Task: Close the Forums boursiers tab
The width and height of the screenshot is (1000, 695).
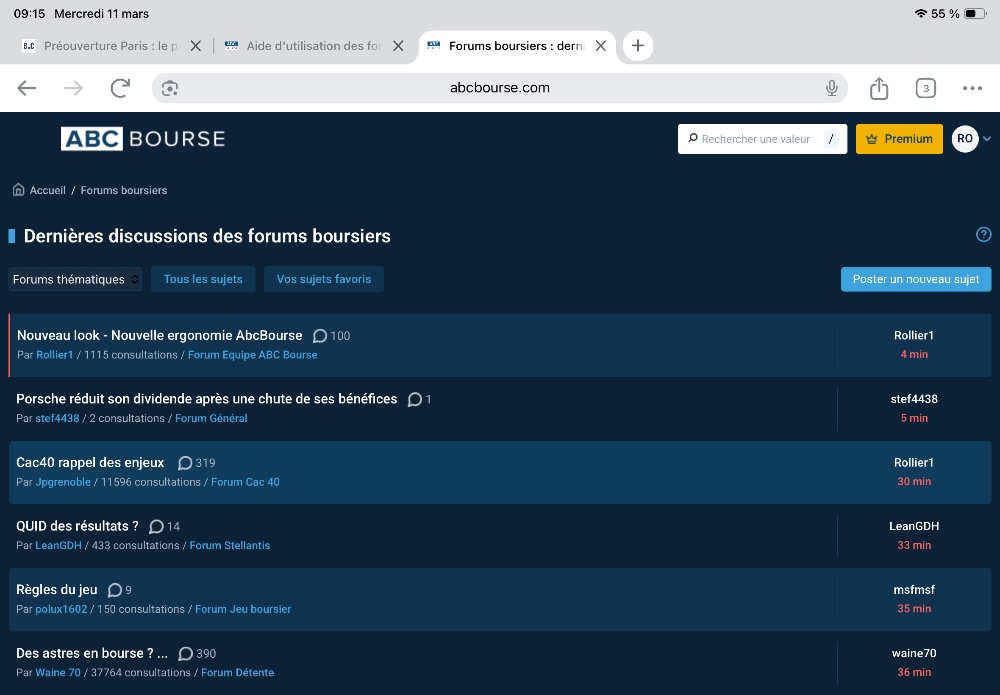Action: point(601,46)
